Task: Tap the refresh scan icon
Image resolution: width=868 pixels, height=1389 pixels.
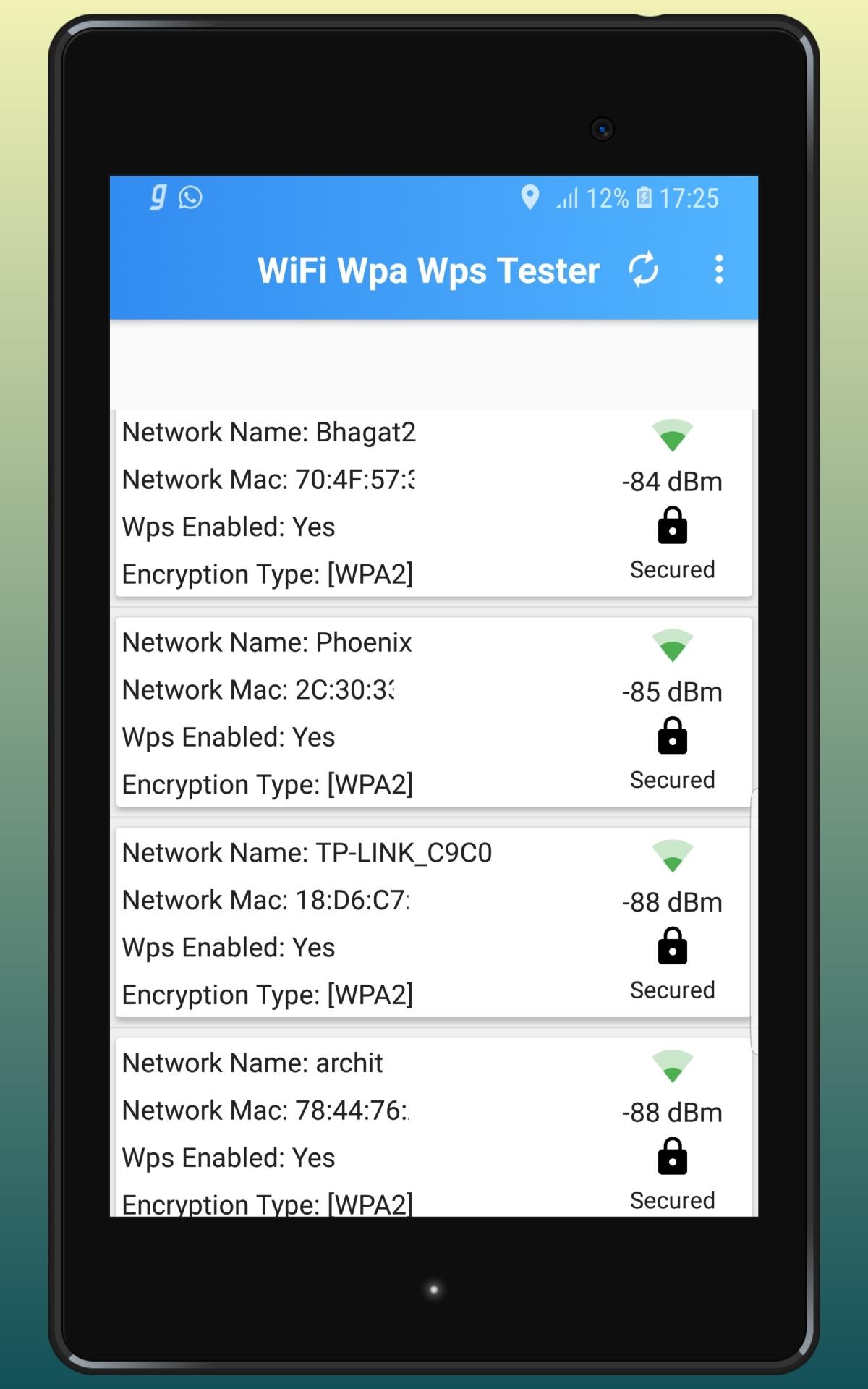Action: (643, 270)
